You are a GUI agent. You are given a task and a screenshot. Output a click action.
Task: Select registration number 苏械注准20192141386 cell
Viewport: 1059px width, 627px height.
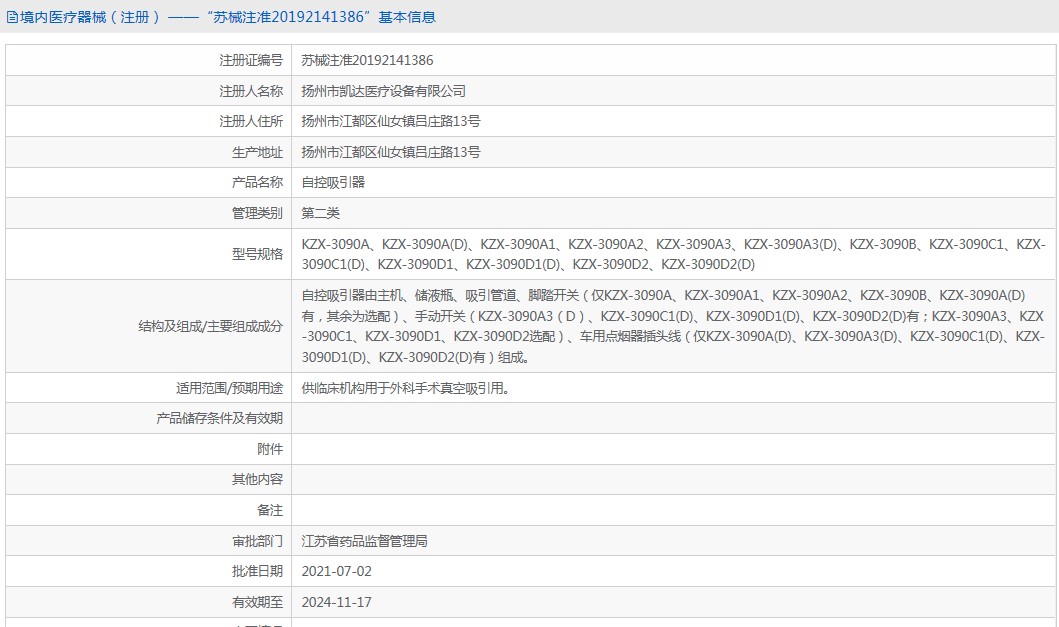pyautogui.click(x=367, y=61)
